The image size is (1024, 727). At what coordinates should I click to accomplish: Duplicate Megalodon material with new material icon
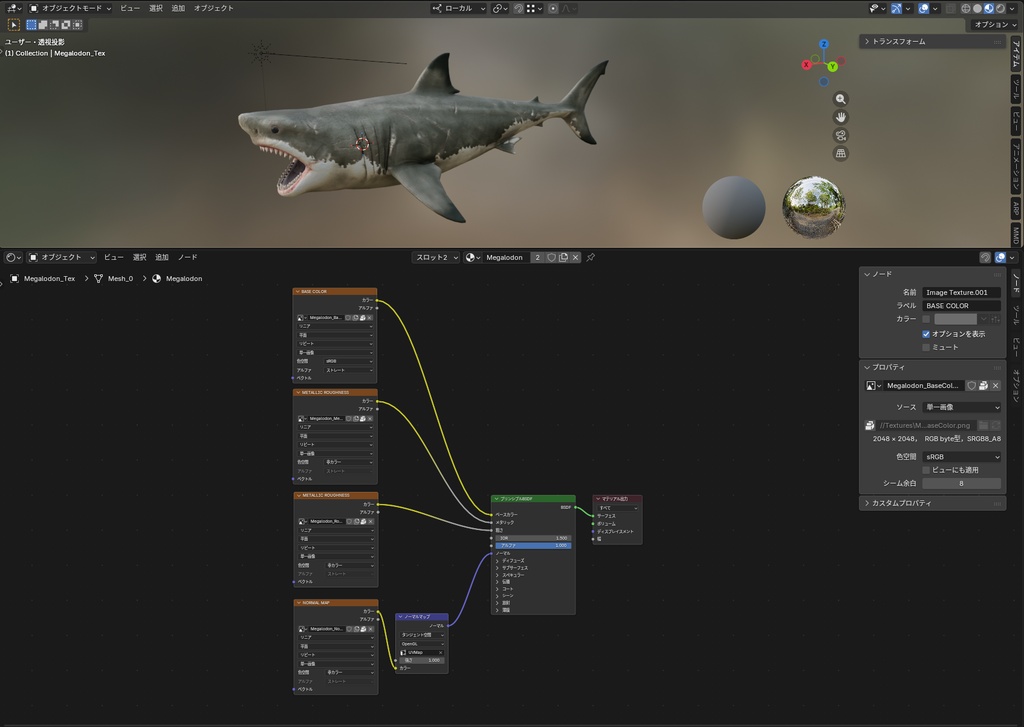563,257
